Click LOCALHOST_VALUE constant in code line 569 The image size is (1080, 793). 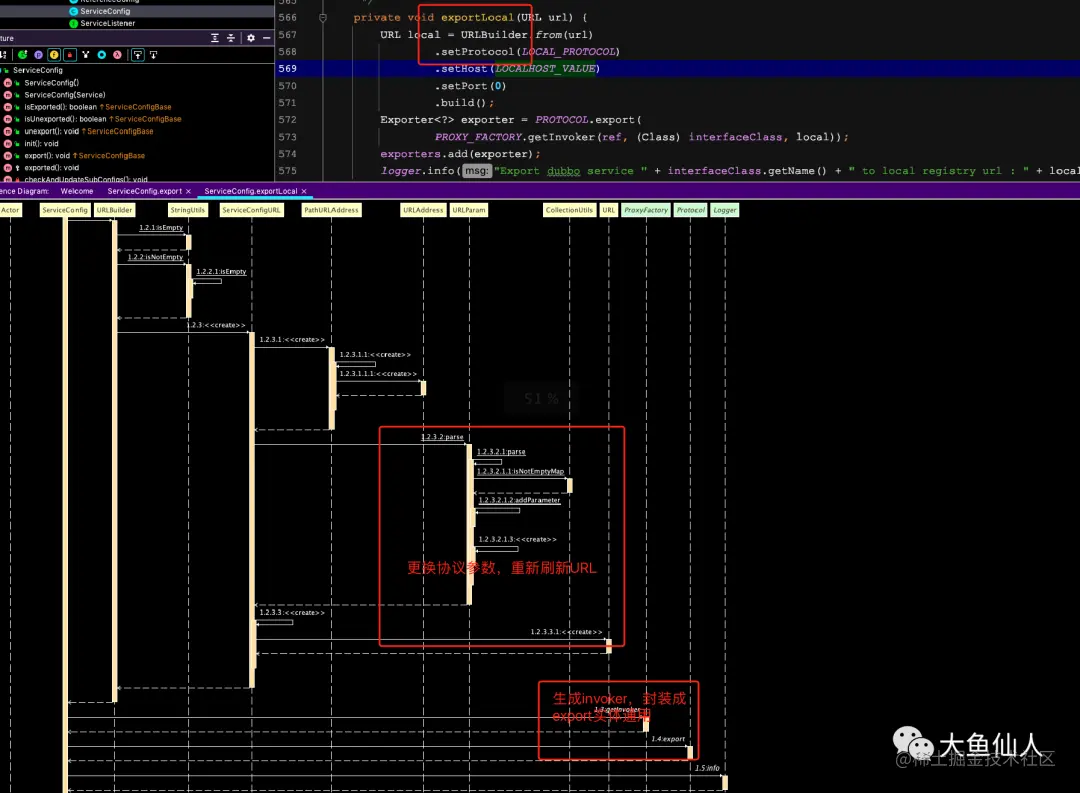click(546, 68)
